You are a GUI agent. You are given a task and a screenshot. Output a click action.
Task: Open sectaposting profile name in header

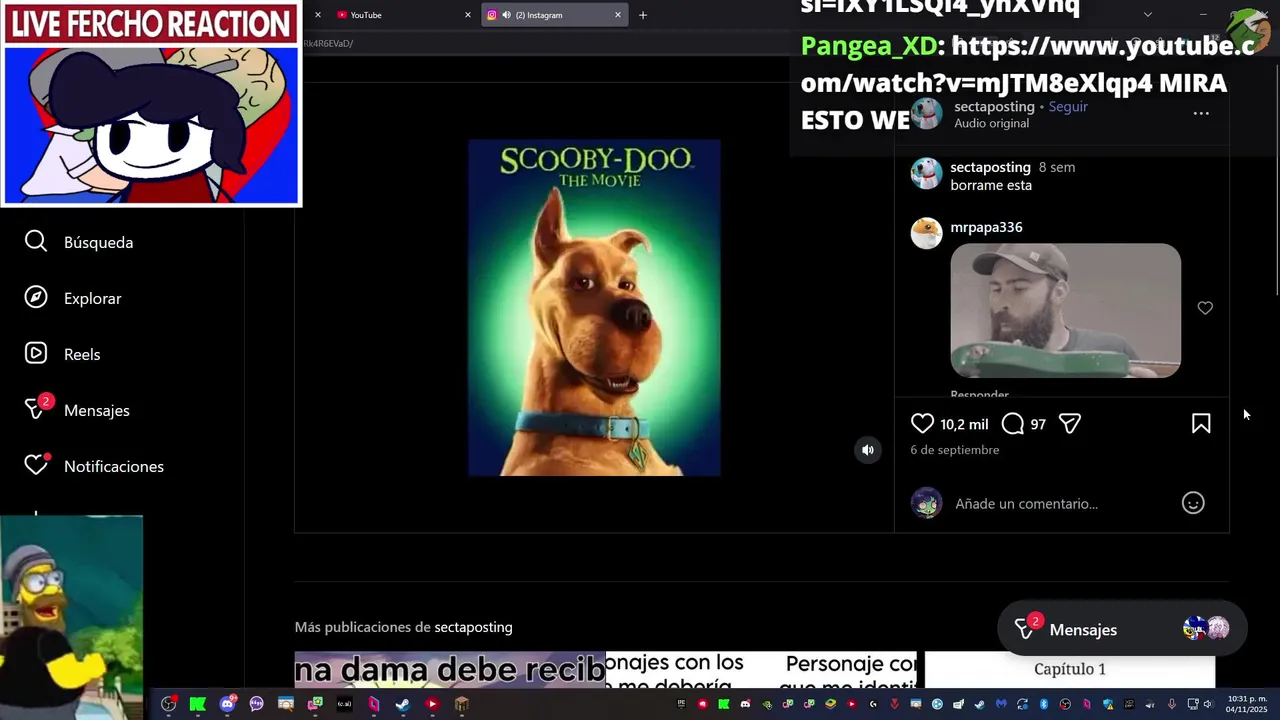[994, 106]
